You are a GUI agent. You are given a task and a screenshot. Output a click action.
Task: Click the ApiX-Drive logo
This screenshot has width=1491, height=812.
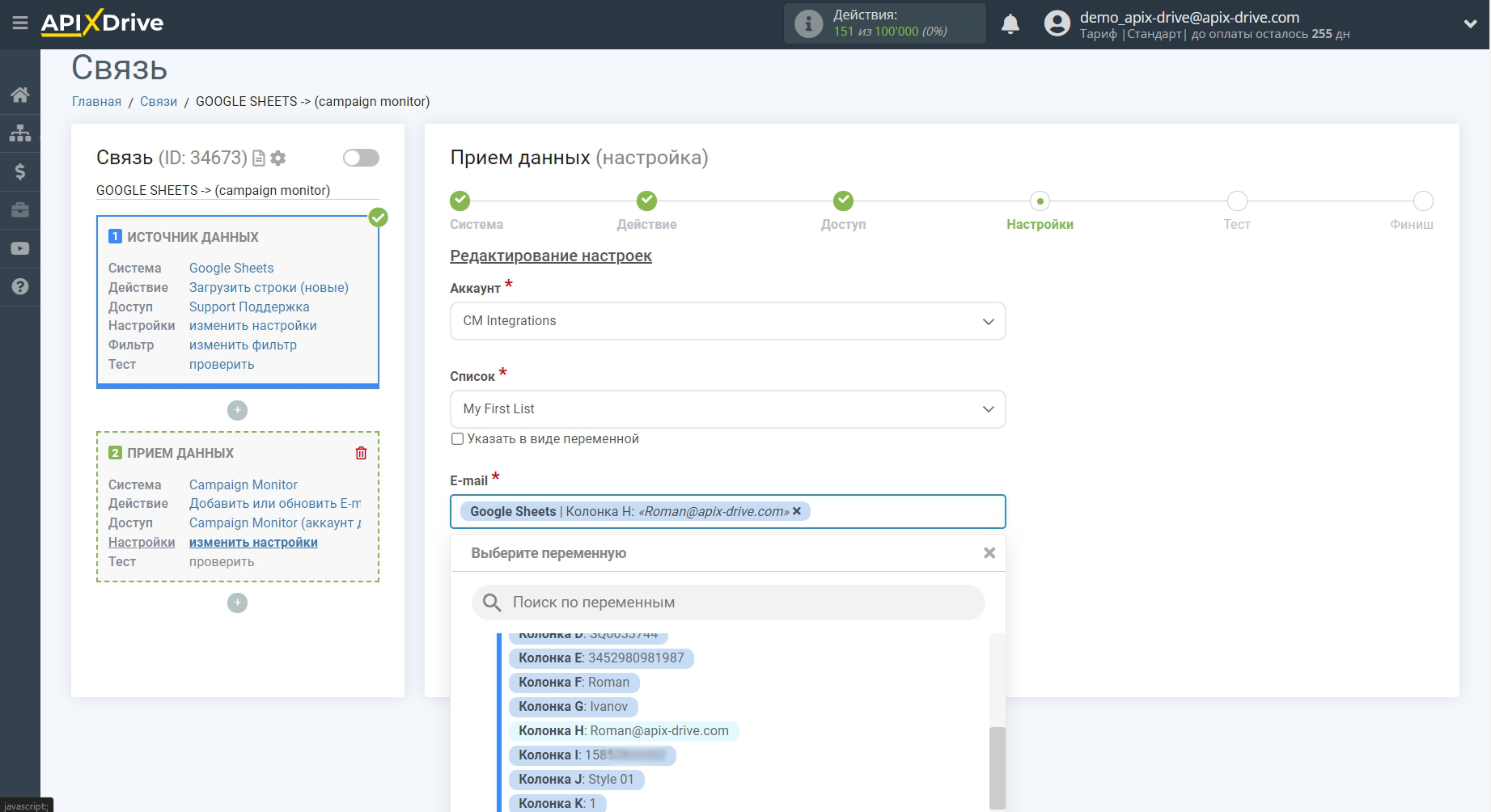pyautogui.click(x=102, y=23)
